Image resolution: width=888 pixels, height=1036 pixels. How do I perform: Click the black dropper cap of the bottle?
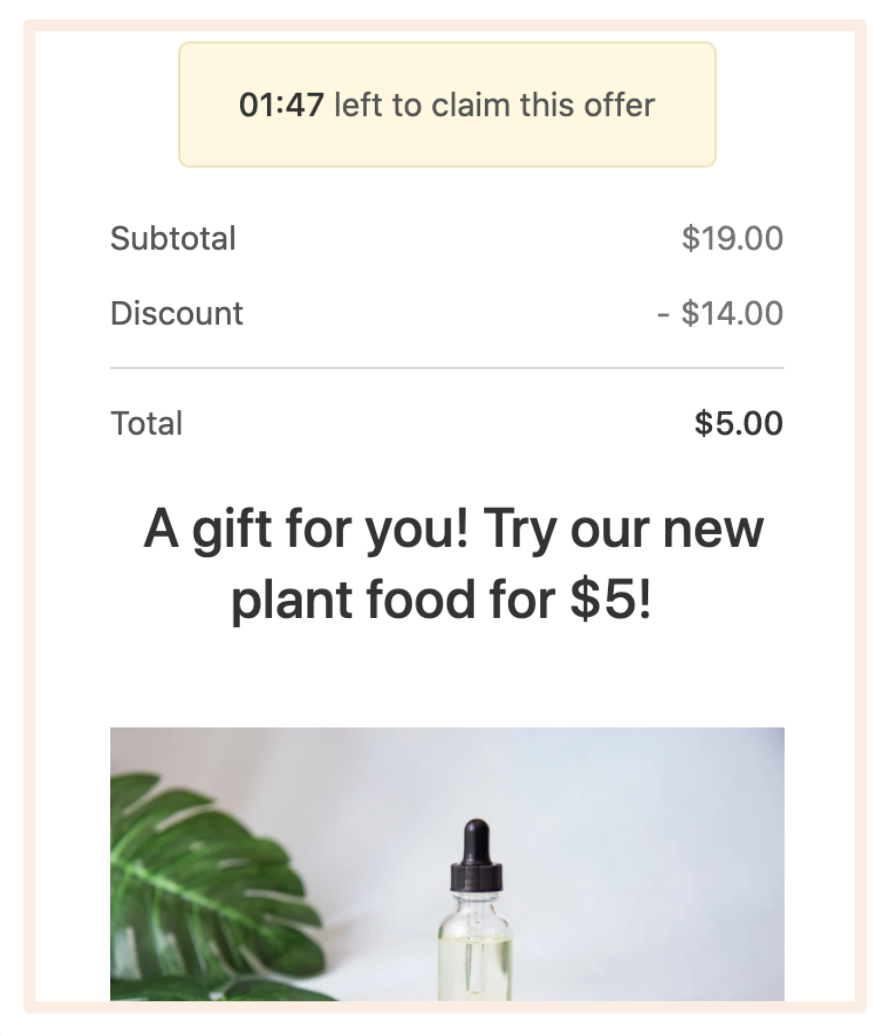tap(476, 856)
